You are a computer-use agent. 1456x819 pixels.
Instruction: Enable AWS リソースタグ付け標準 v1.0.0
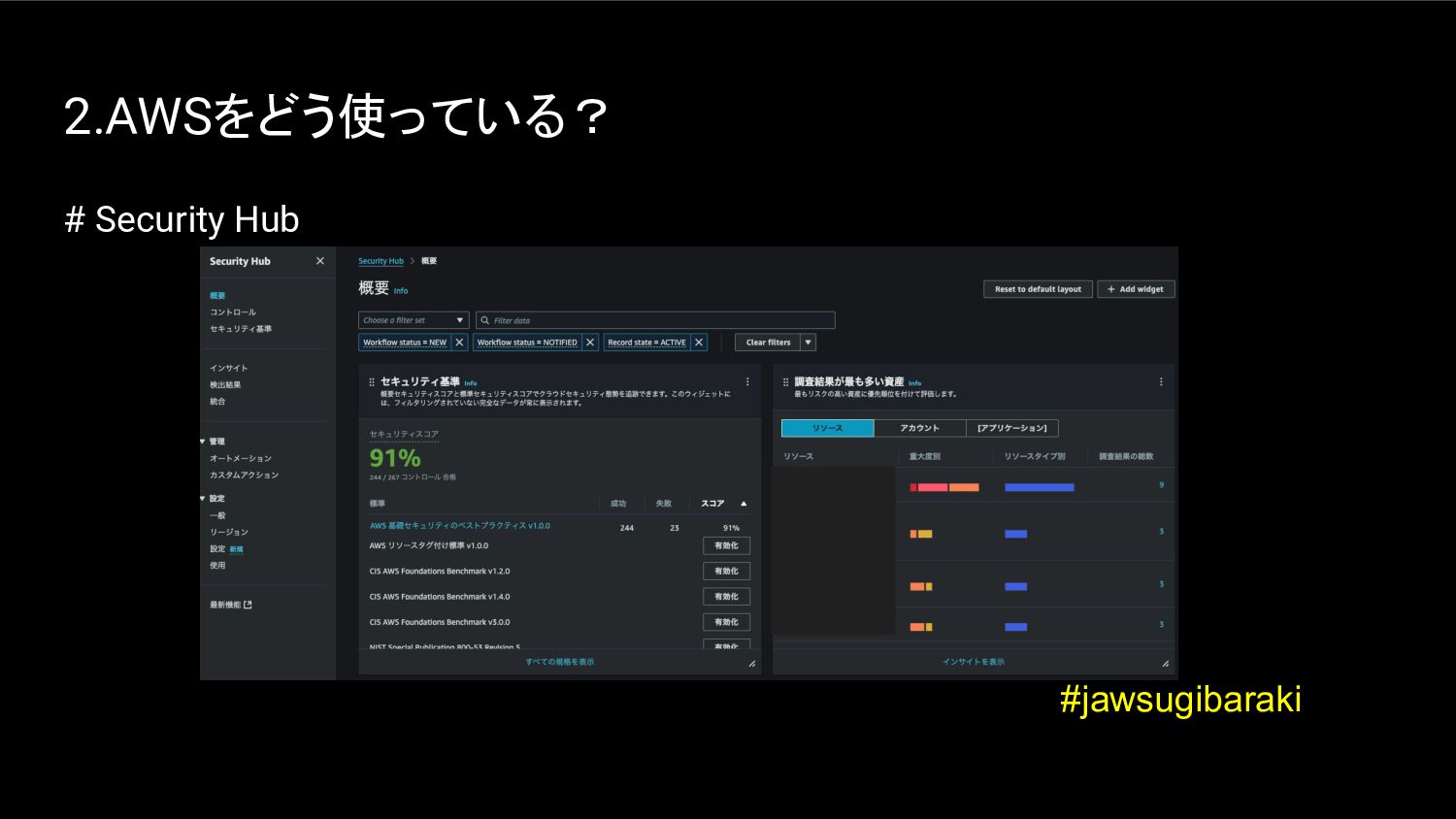pyautogui.click(x=726, y=546)
